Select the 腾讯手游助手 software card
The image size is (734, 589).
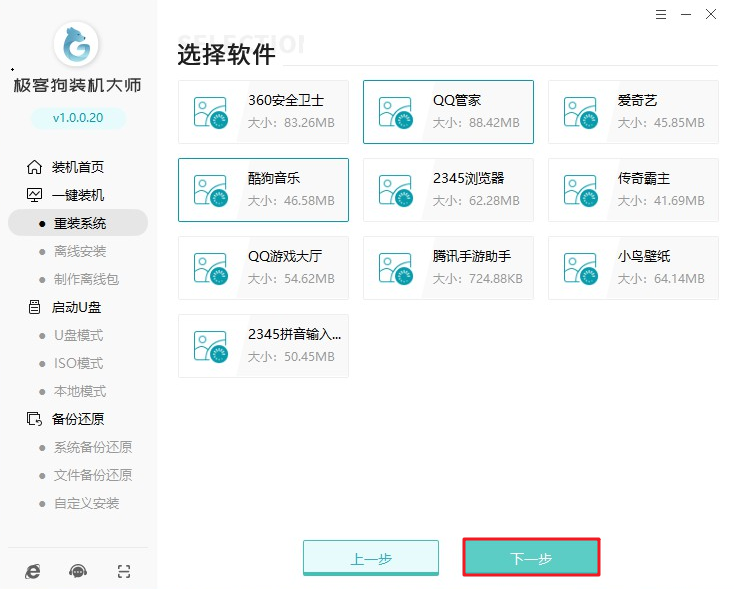(448, 267)
